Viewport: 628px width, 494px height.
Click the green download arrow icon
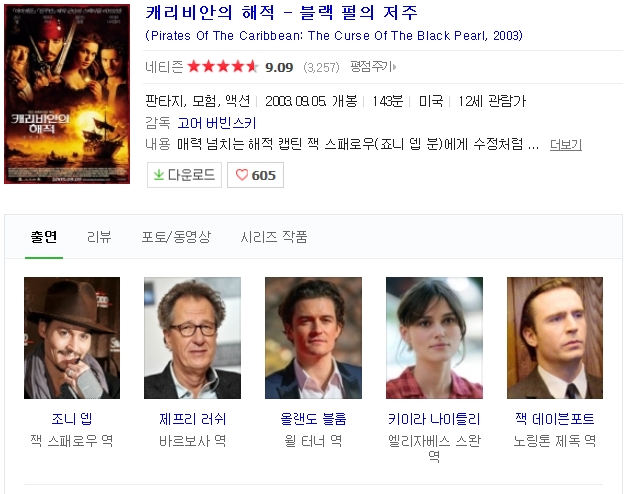(x=159, y=175)
